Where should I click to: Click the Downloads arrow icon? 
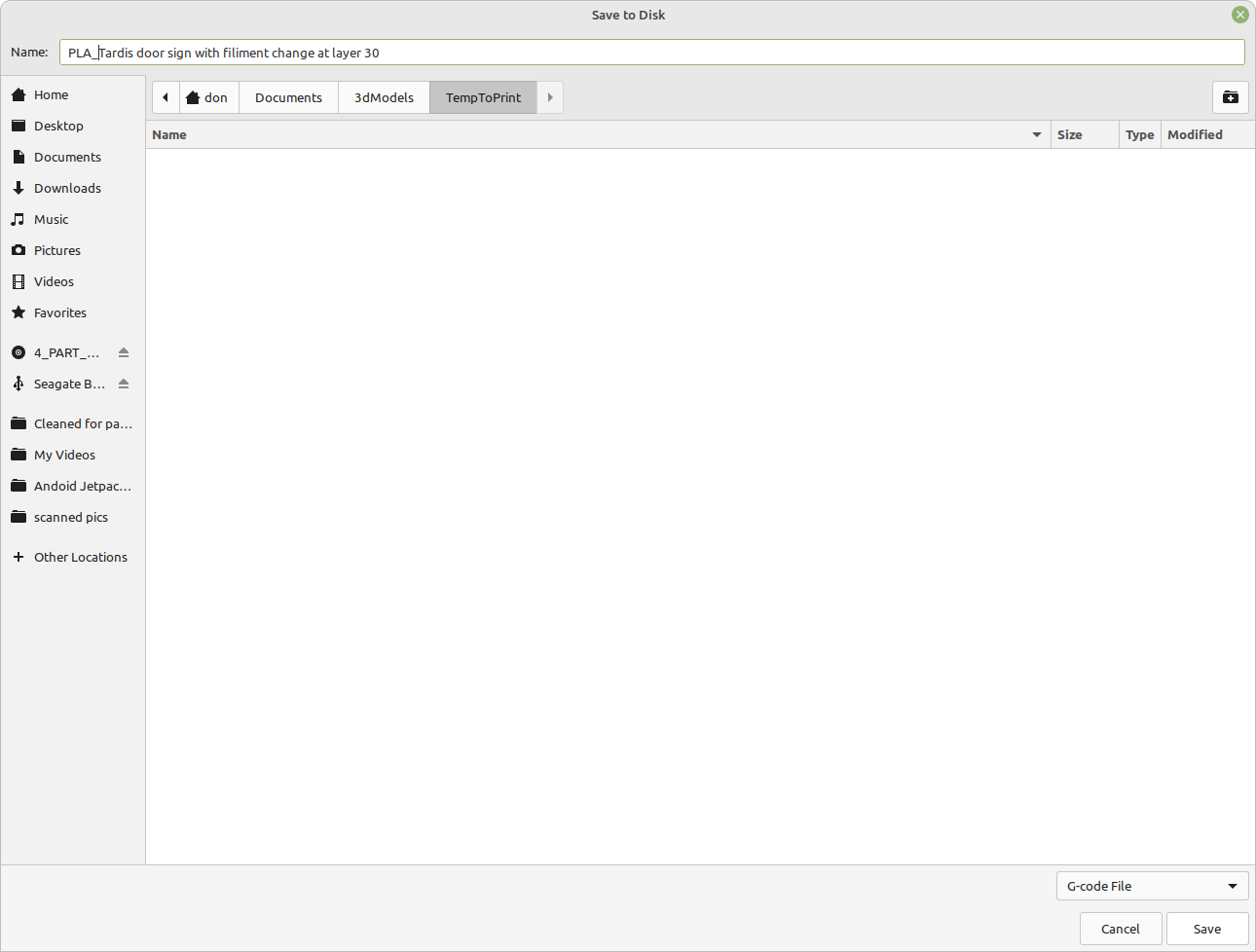pyautogui.click(x=18, y=187)
